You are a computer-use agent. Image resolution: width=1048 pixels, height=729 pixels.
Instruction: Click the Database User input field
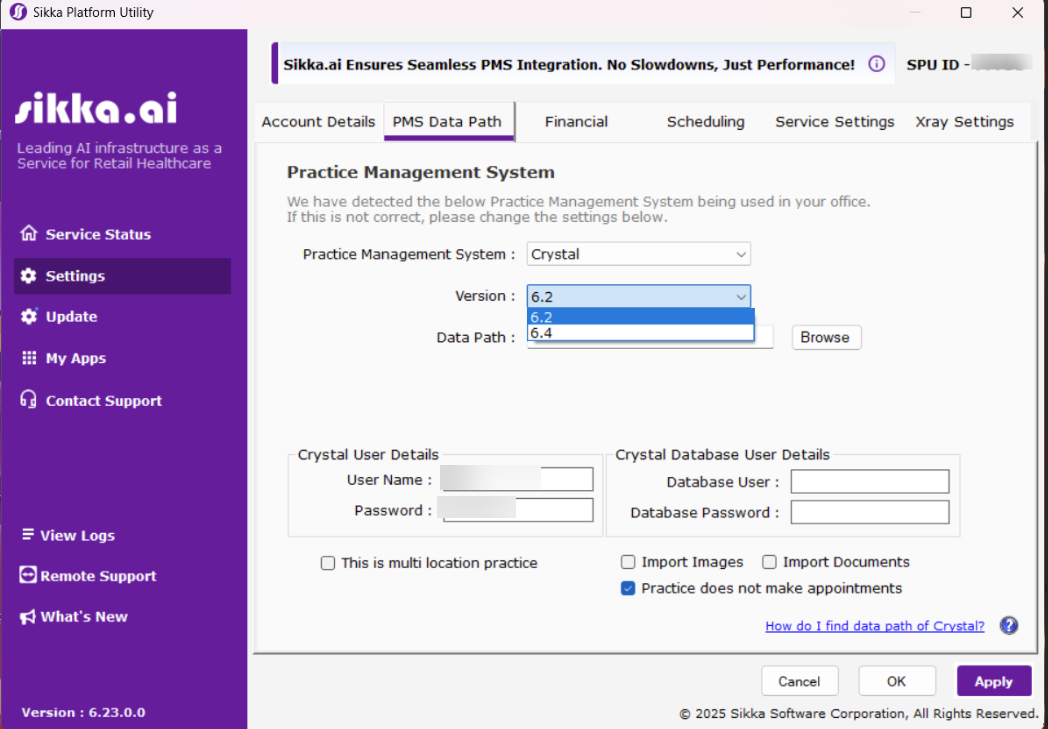(869, 482)
